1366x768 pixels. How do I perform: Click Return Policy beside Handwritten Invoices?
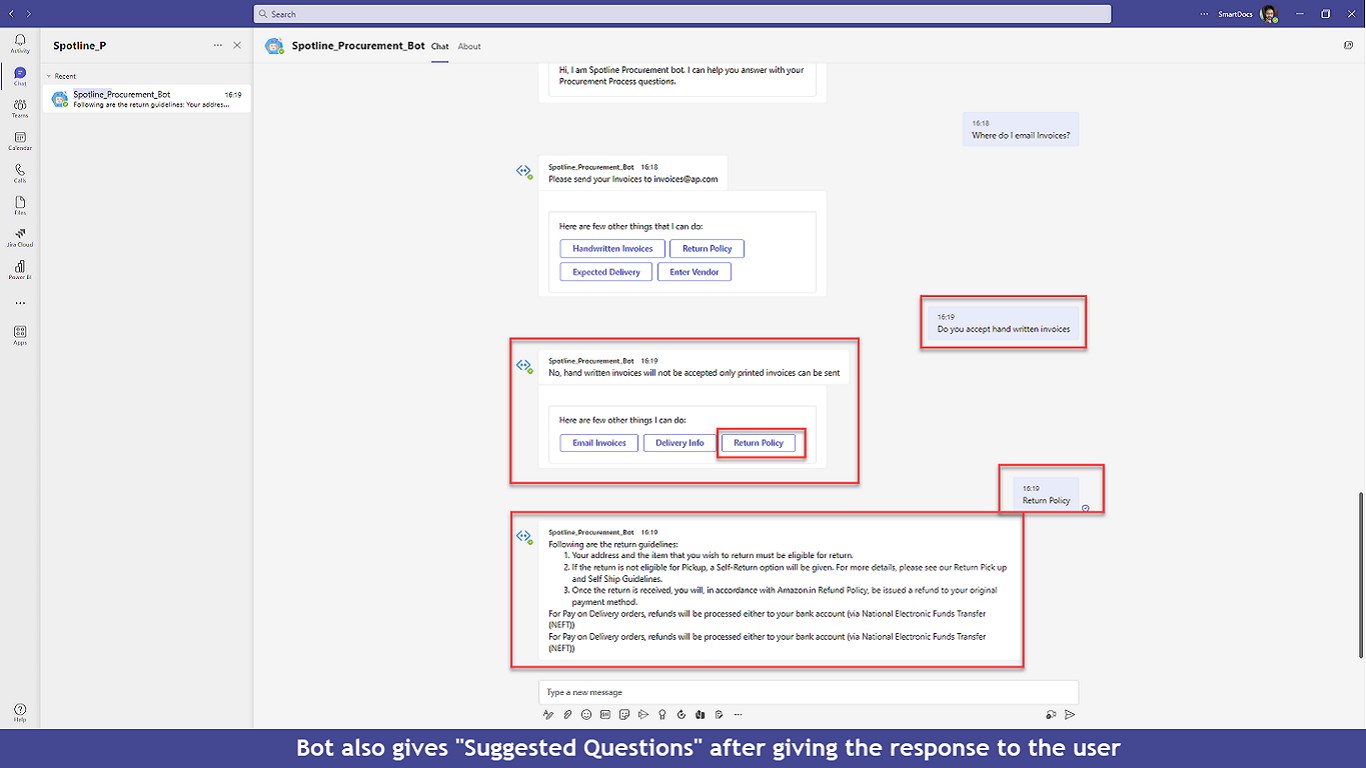point(707,248)
